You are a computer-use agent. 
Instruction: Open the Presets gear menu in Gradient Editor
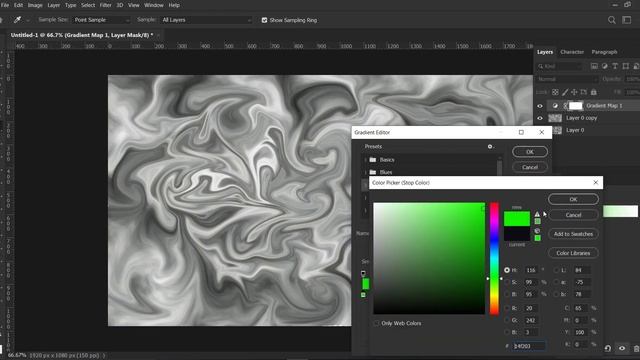[x=490, y=147]
